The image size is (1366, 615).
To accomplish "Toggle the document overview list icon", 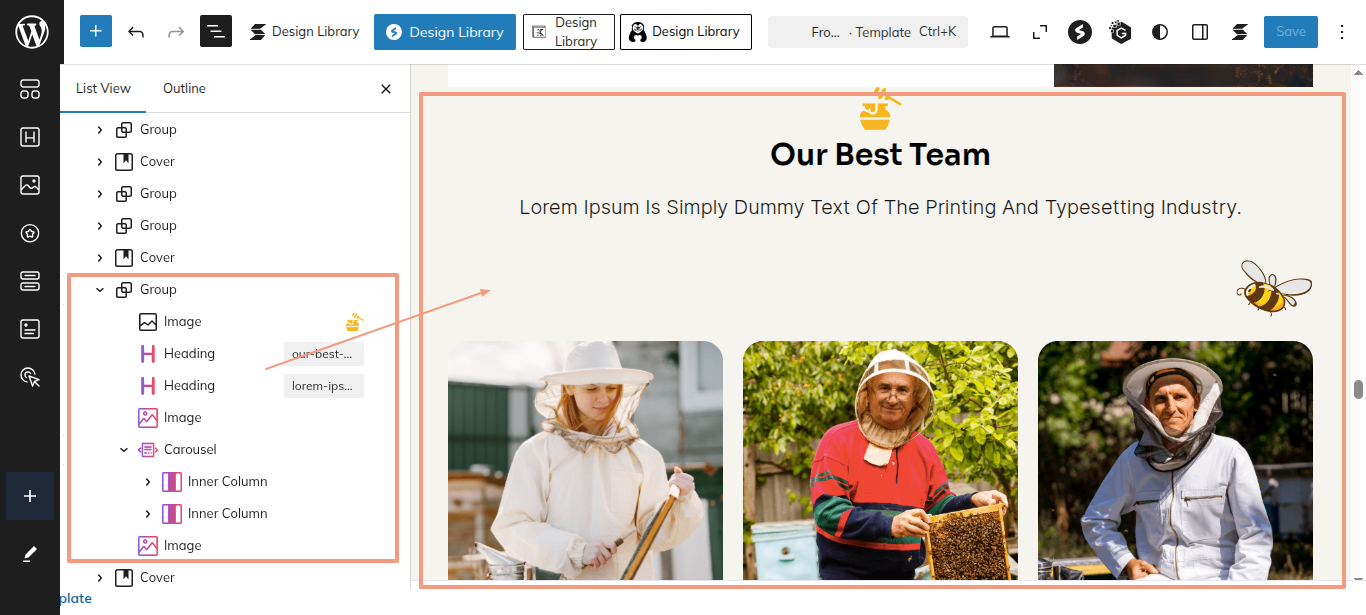I will 216,32.
